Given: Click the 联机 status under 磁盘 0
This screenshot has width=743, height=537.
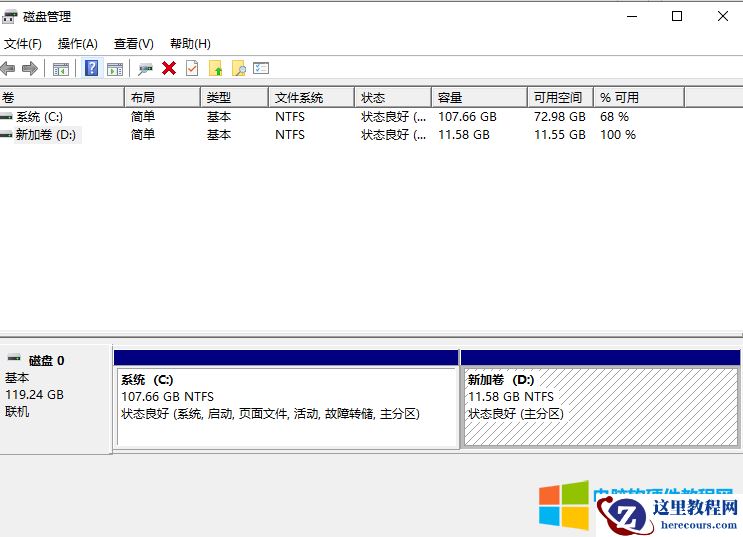Looking at the screenshot, I should pos(17,412).
